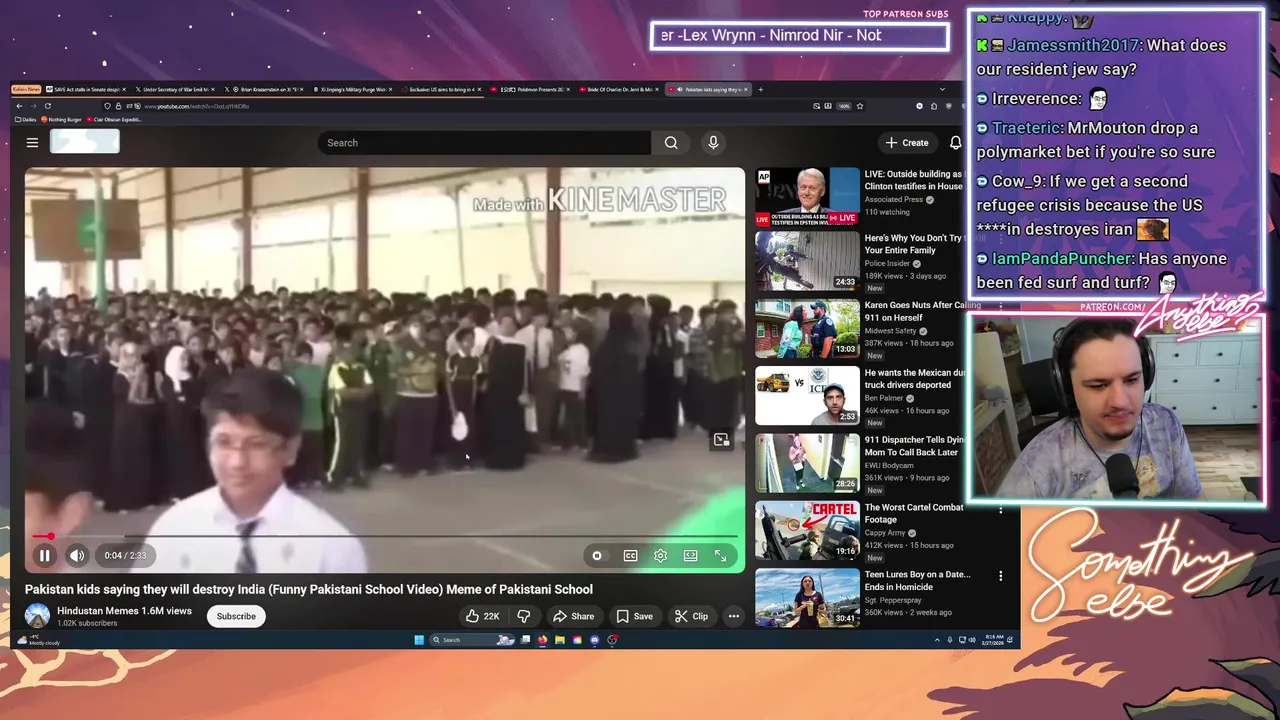The width and height of the screenshot is (1280, 720).
Task: Open more actions three-dot menu
Action: click(x=734, y=616)
